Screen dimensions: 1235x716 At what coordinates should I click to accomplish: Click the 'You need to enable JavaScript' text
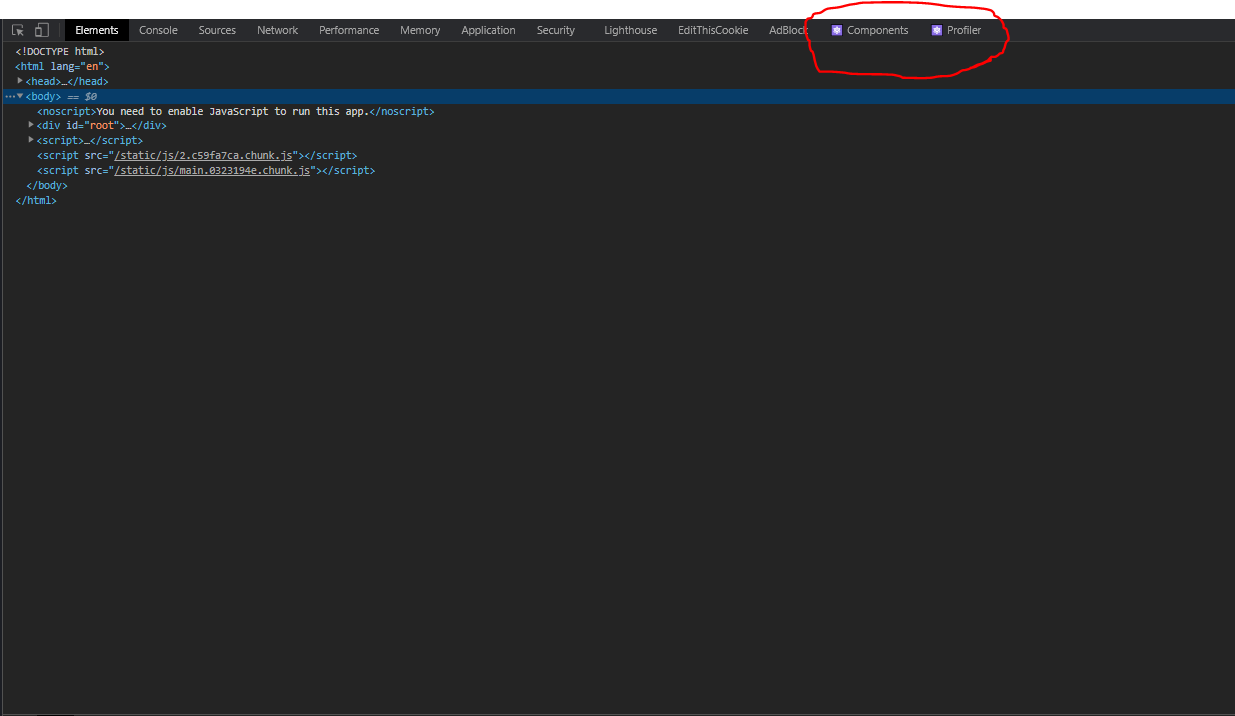coord(233,111)
